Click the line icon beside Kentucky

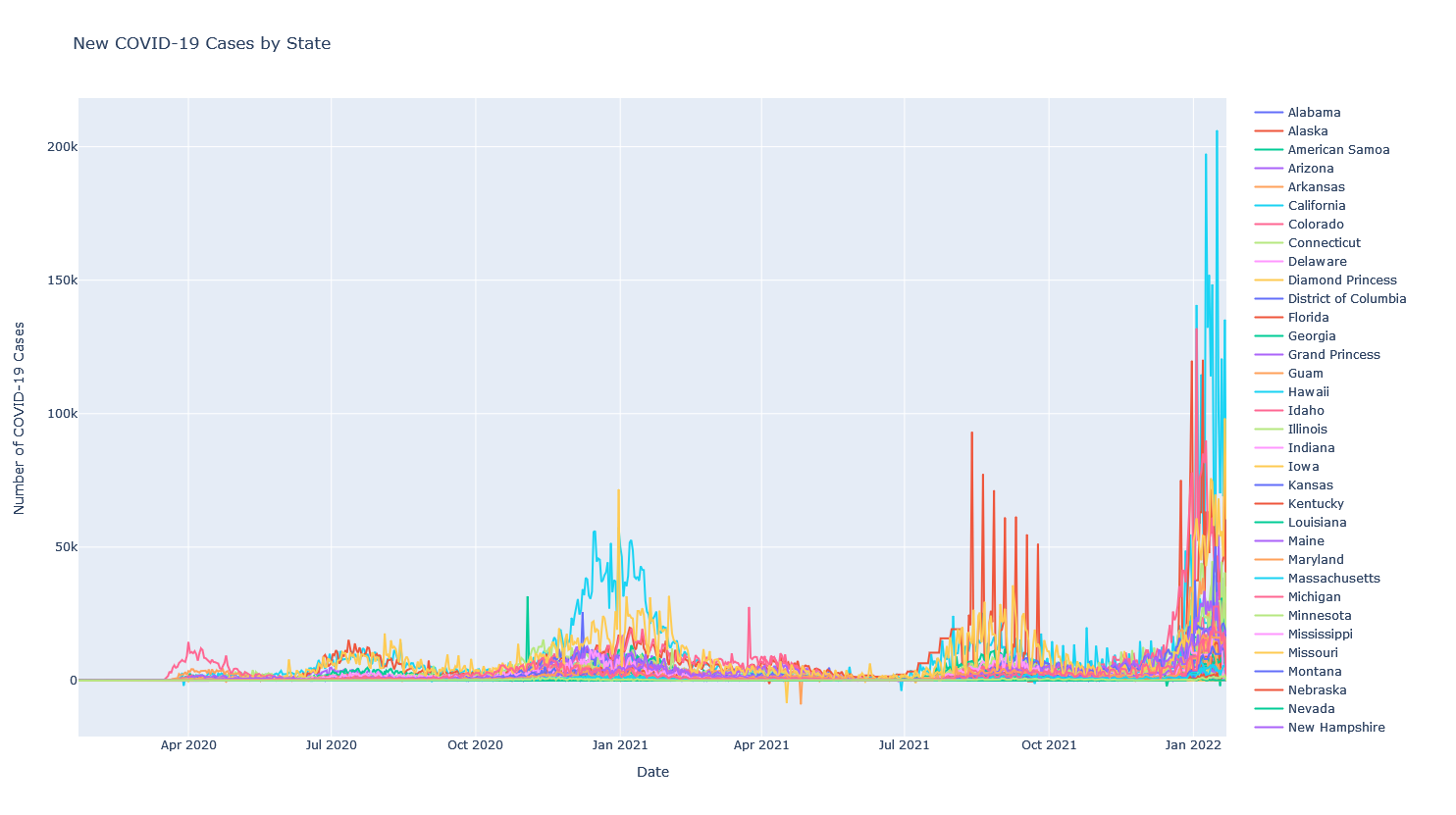(1269, 504)
